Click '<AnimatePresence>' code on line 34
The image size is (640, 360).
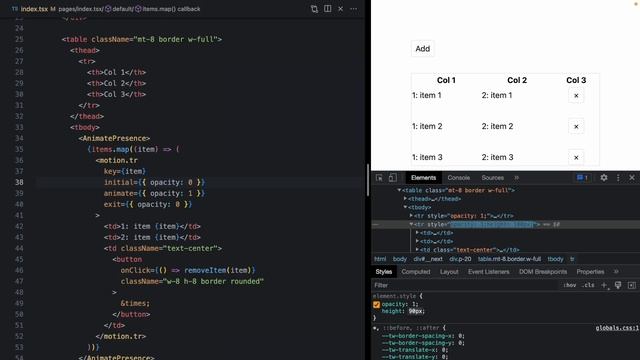coord(114,138)
